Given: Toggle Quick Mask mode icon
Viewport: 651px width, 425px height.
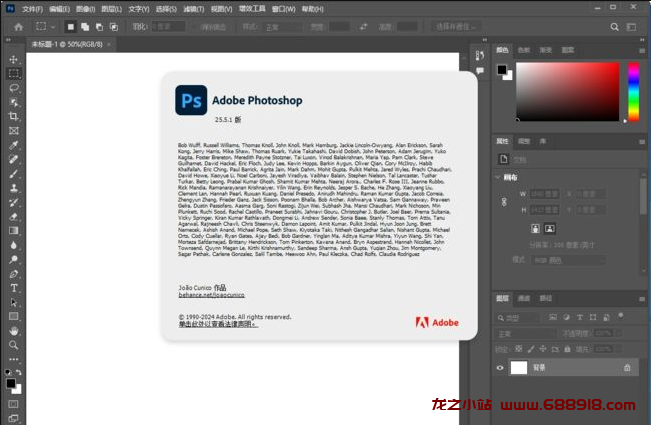Looking at the screenshot, I should coord(13,404).
